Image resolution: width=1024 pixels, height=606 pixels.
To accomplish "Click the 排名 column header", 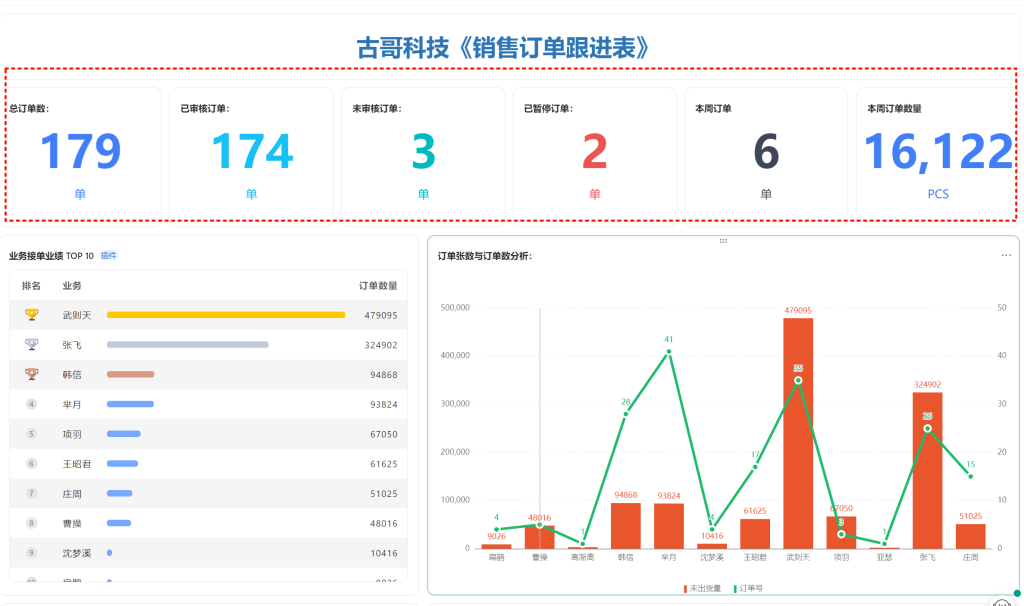I will click(x=31, y=285).
